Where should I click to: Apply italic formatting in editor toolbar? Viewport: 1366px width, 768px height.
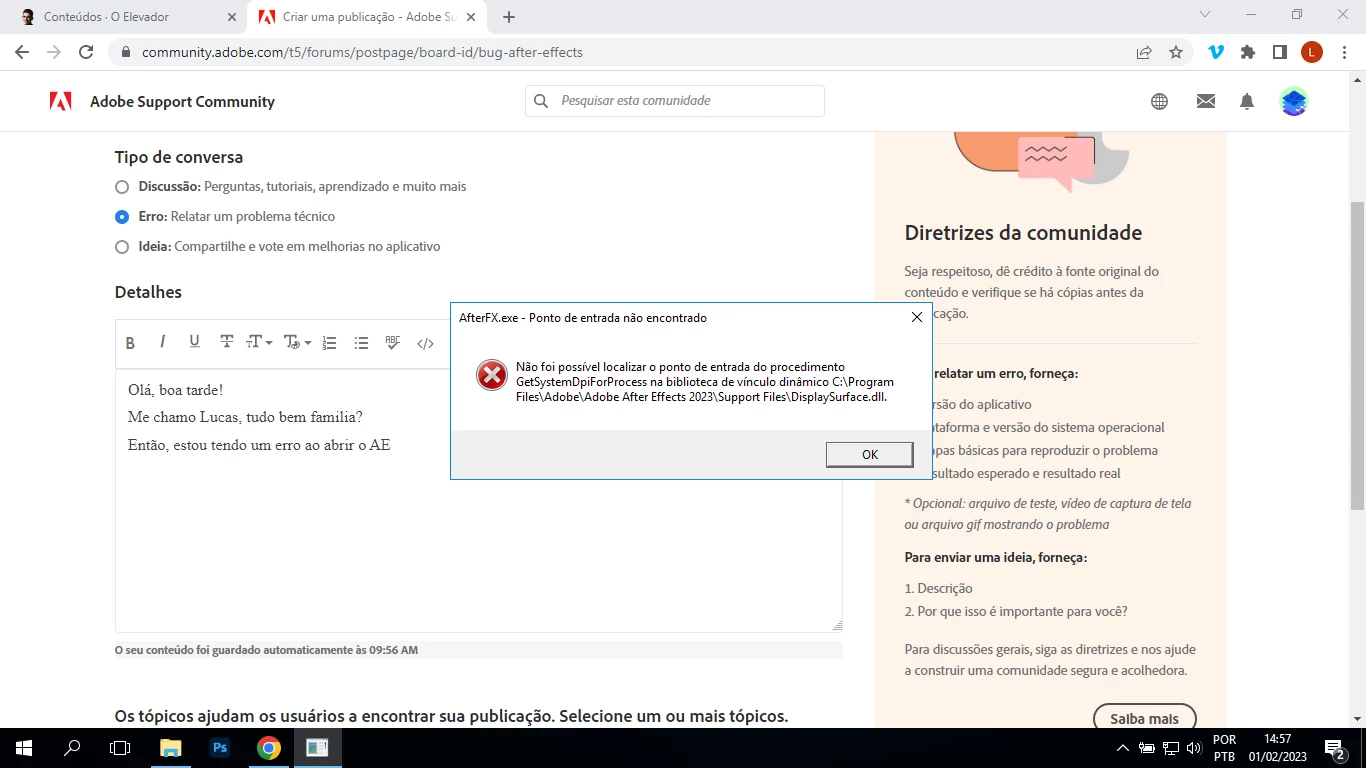pyautogui.click(x=162, y=342)
